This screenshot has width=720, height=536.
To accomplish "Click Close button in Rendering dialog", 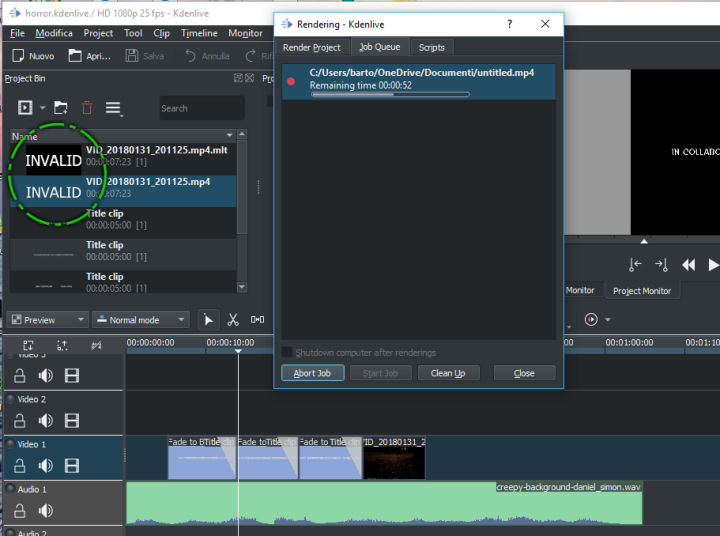I will pyautogui.click(x=524, y=373).
